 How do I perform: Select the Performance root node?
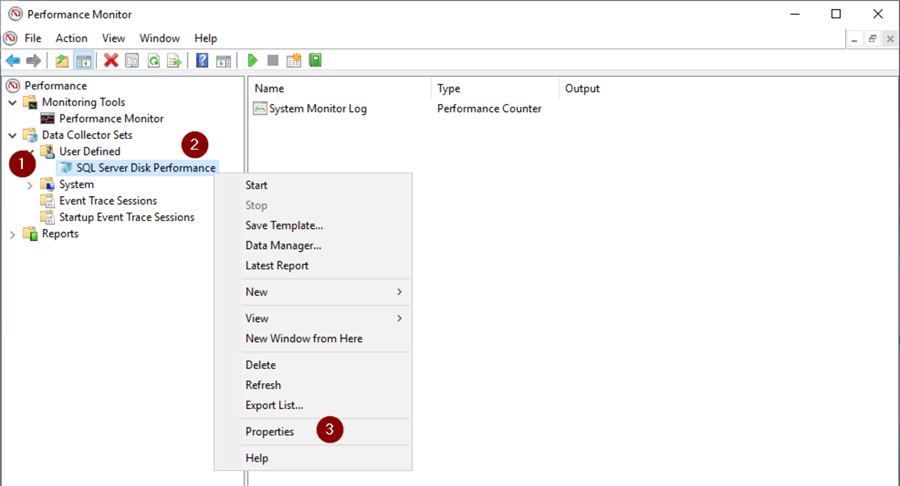(x=56, y=85)
